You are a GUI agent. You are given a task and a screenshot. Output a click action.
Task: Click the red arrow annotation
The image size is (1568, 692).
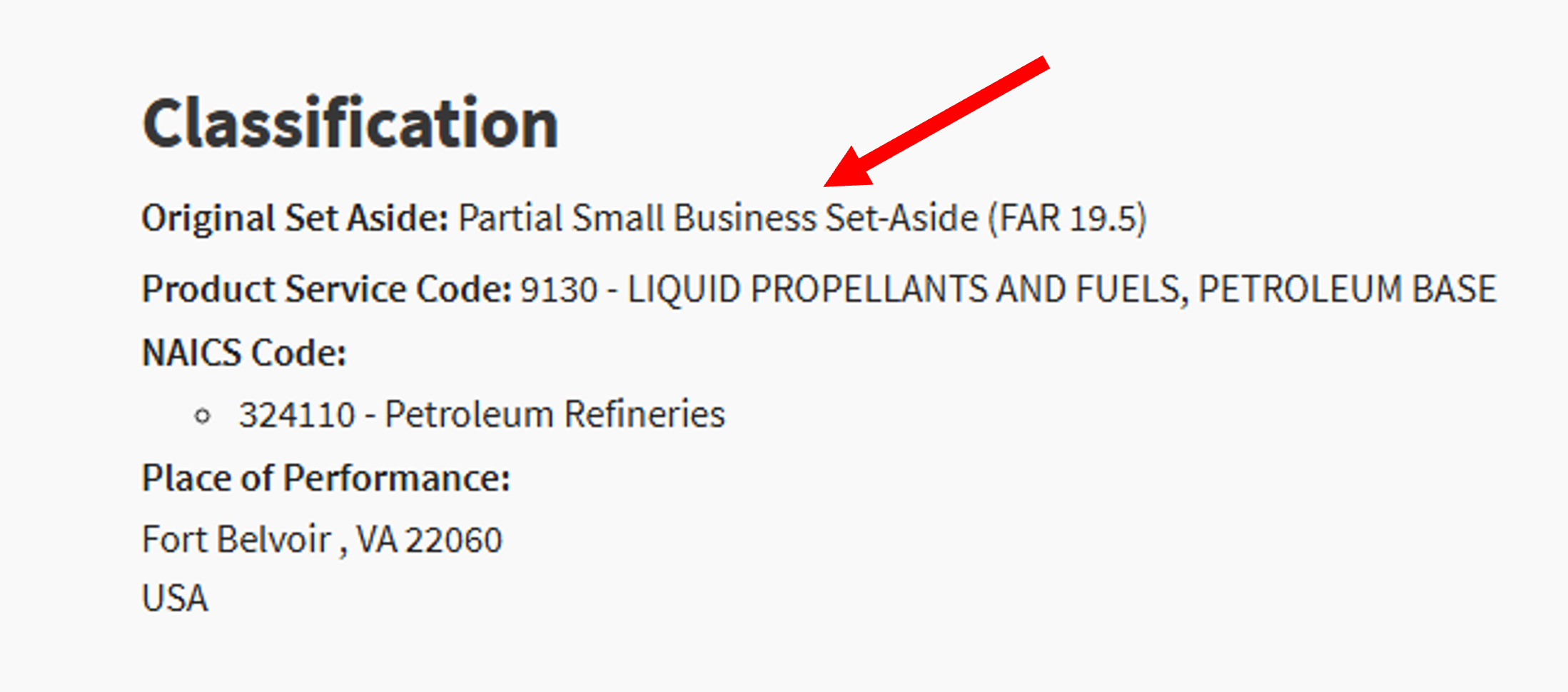point(935,123)
